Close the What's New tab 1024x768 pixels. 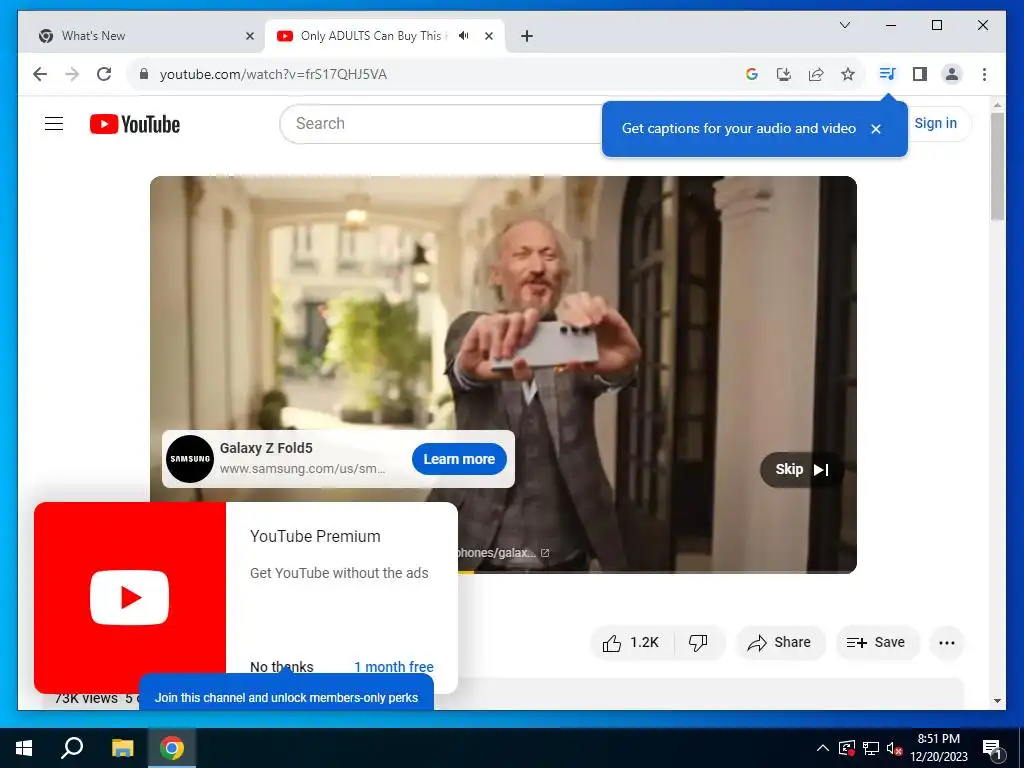(x=249, y=36)
